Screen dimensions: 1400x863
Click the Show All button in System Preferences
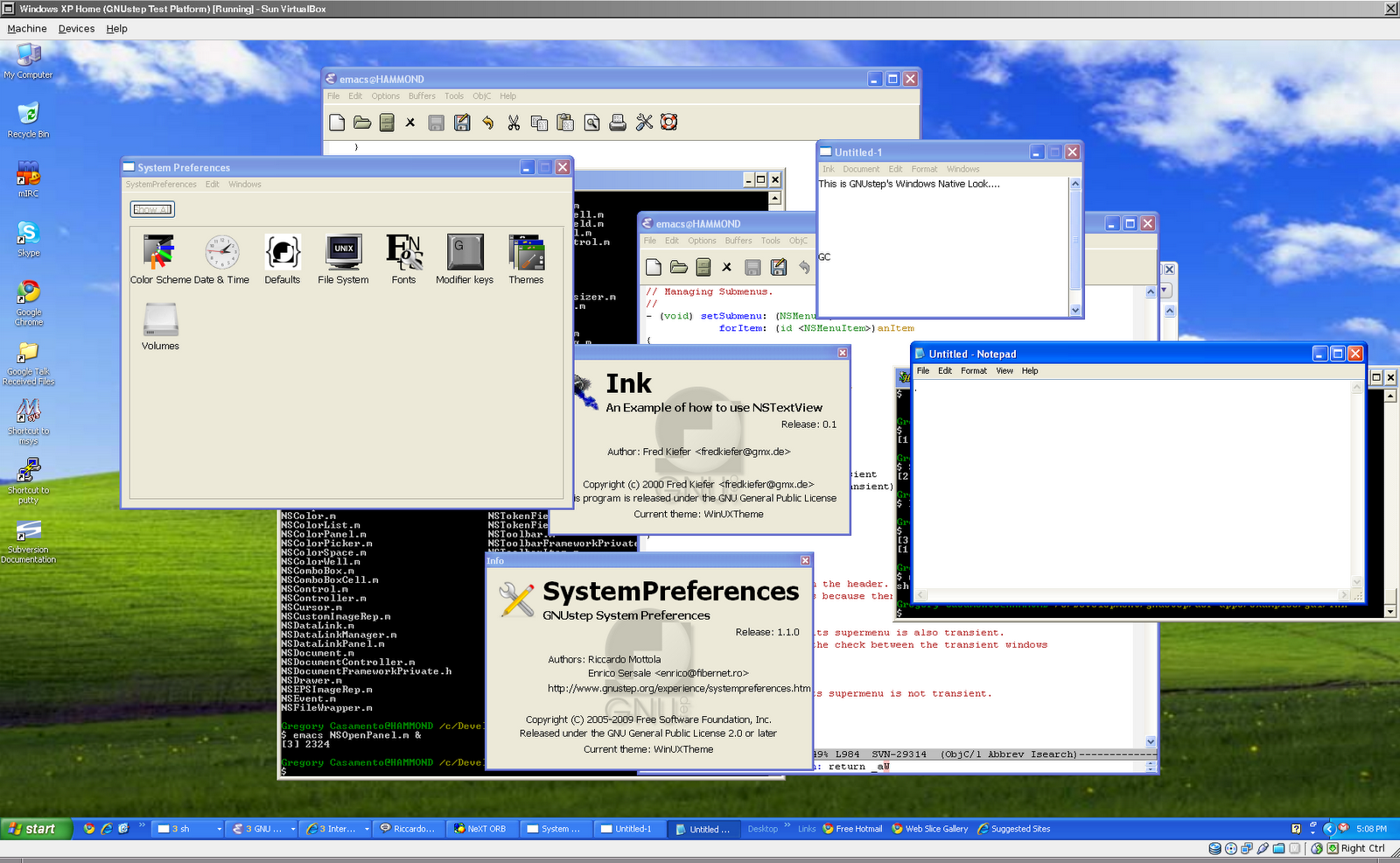[x=151, y=209]
